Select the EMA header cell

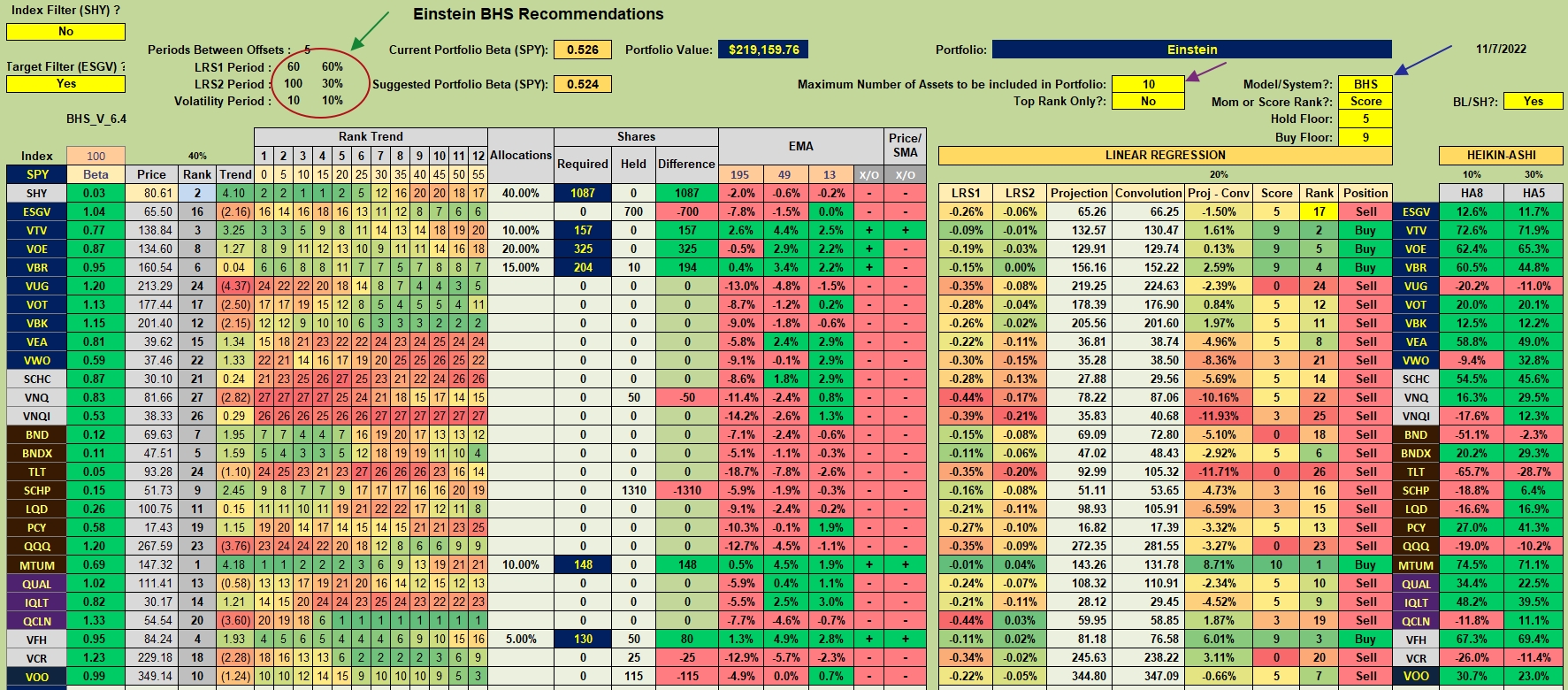[x=801, y=147]
